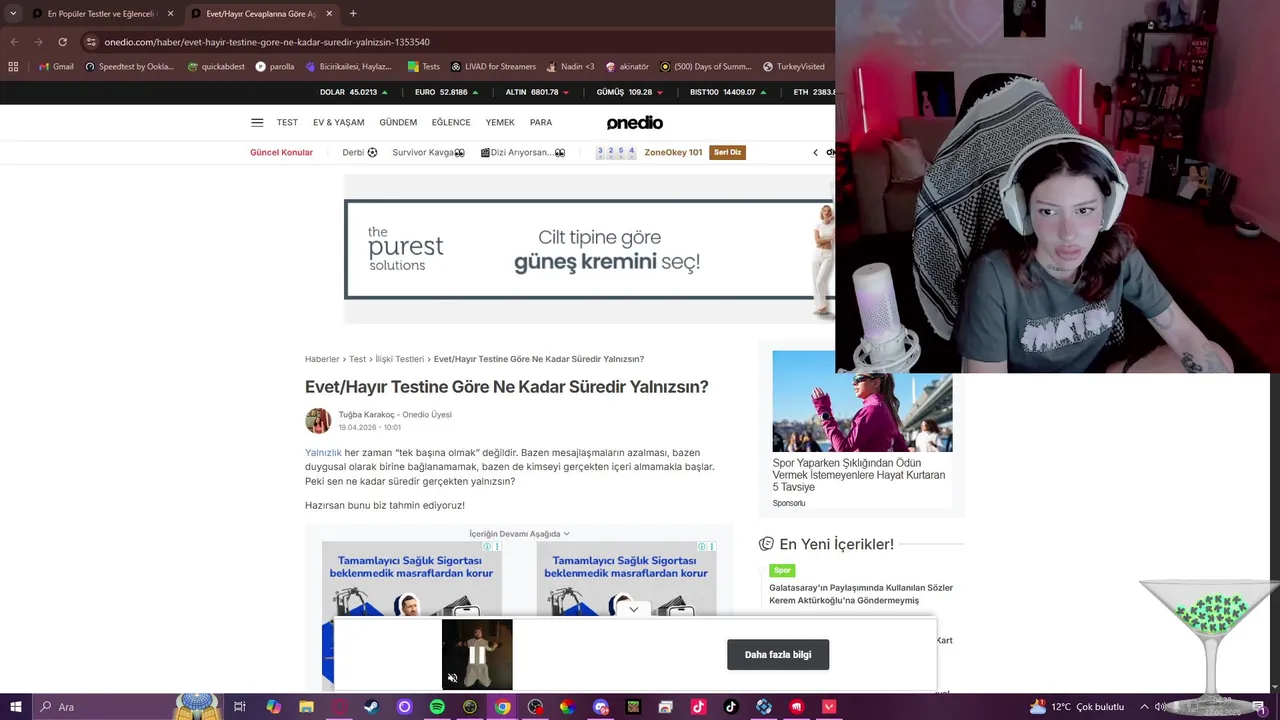The height and width of the screenshot is (720, 1280).
Task: Click the Chrome address bar URL
Action: click(267, 42)
